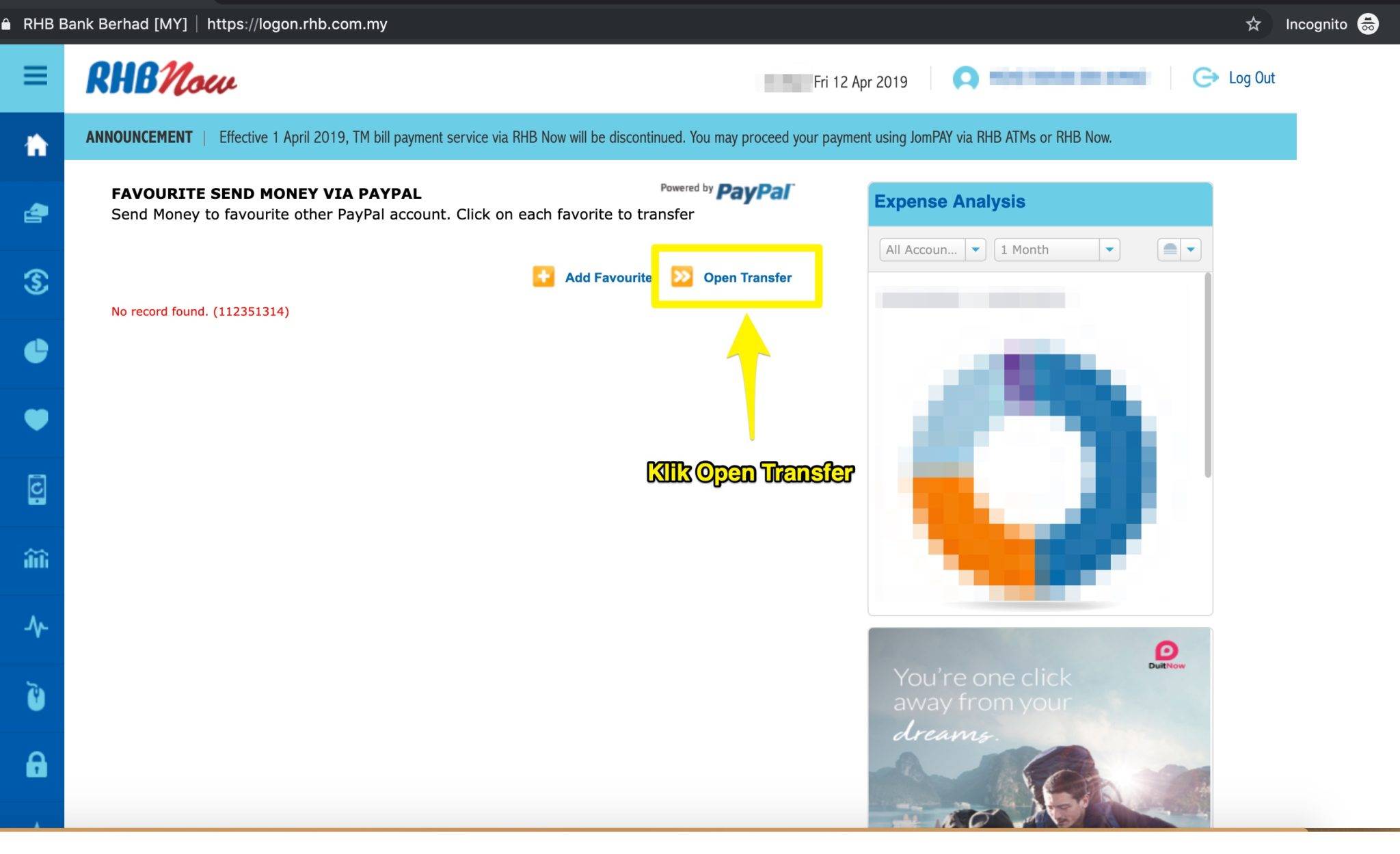
Task: Click the 'FAVOURITE SEND MONEY VIA PAYPAL' heading
Action: 267,194
